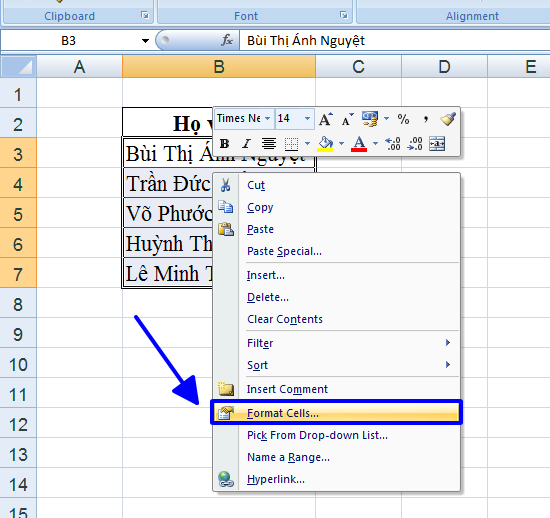Click Grow Font icon in mini toolbar

pyautogui.click(x=326, y=119)
